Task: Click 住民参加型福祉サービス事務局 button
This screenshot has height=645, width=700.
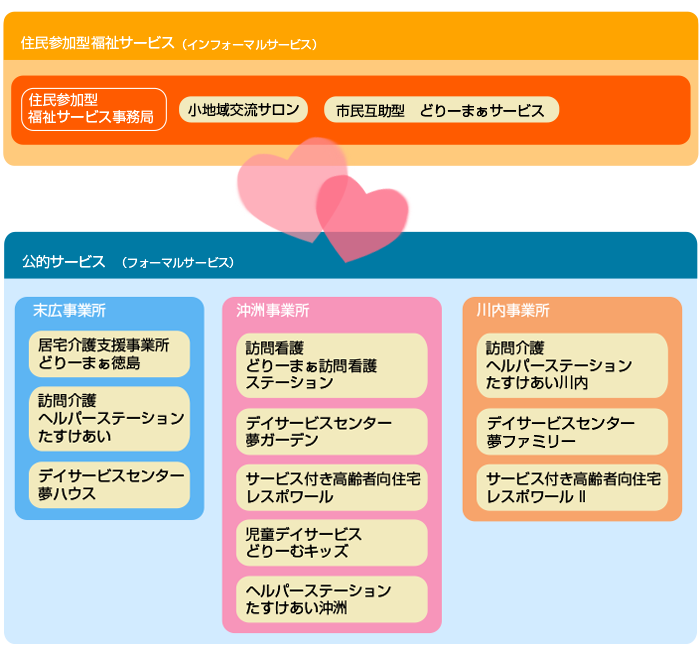Action: coord(94,109)
